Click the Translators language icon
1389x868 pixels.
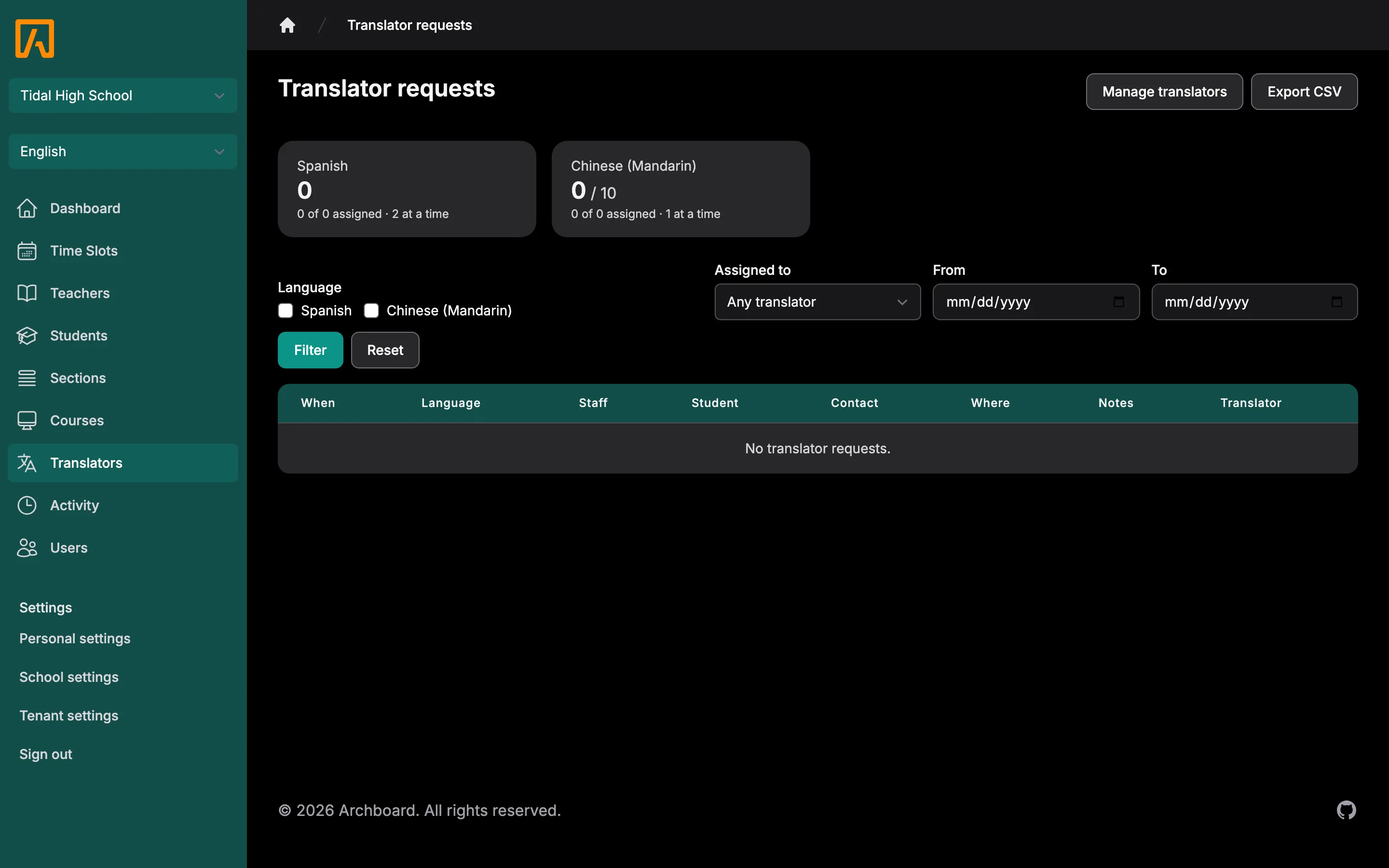click(27, 463)
